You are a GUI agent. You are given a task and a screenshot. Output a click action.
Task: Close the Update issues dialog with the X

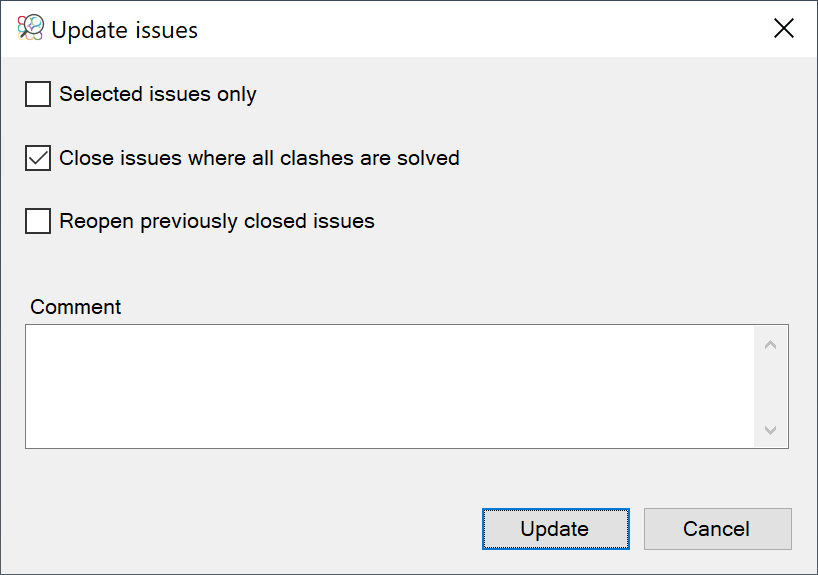[x=784, y=28]
